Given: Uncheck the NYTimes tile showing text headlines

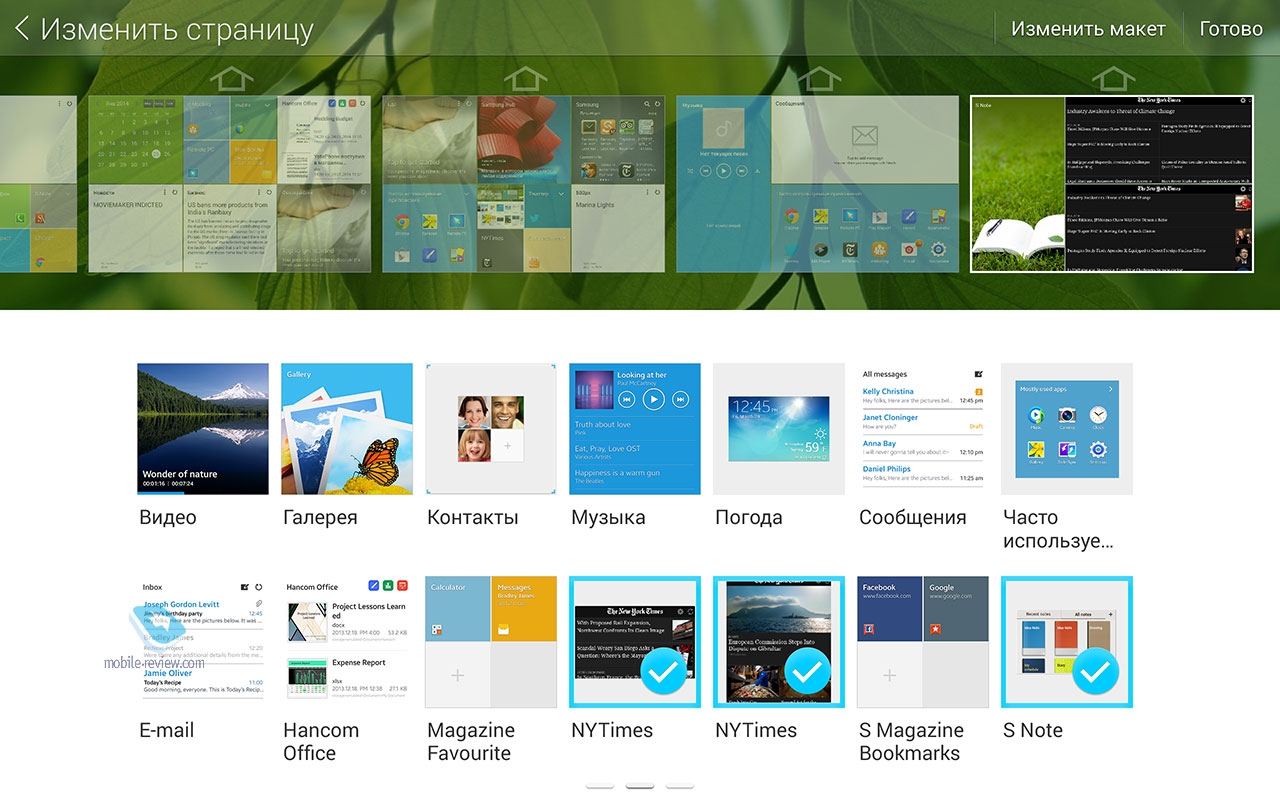Looking at the screenshot, I should pos(635,642).
